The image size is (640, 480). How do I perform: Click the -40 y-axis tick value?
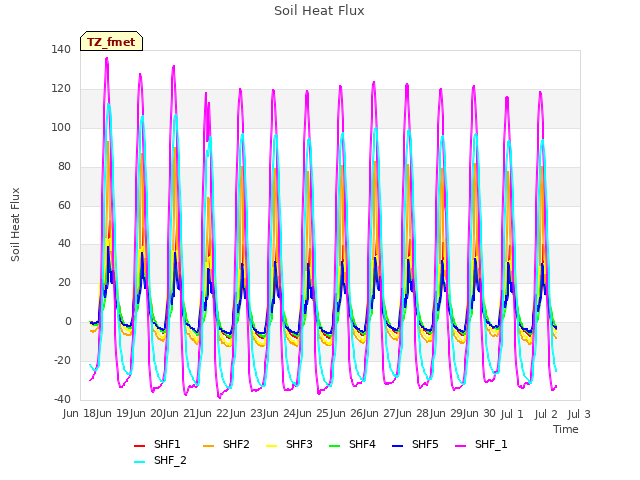pos(62,399)
